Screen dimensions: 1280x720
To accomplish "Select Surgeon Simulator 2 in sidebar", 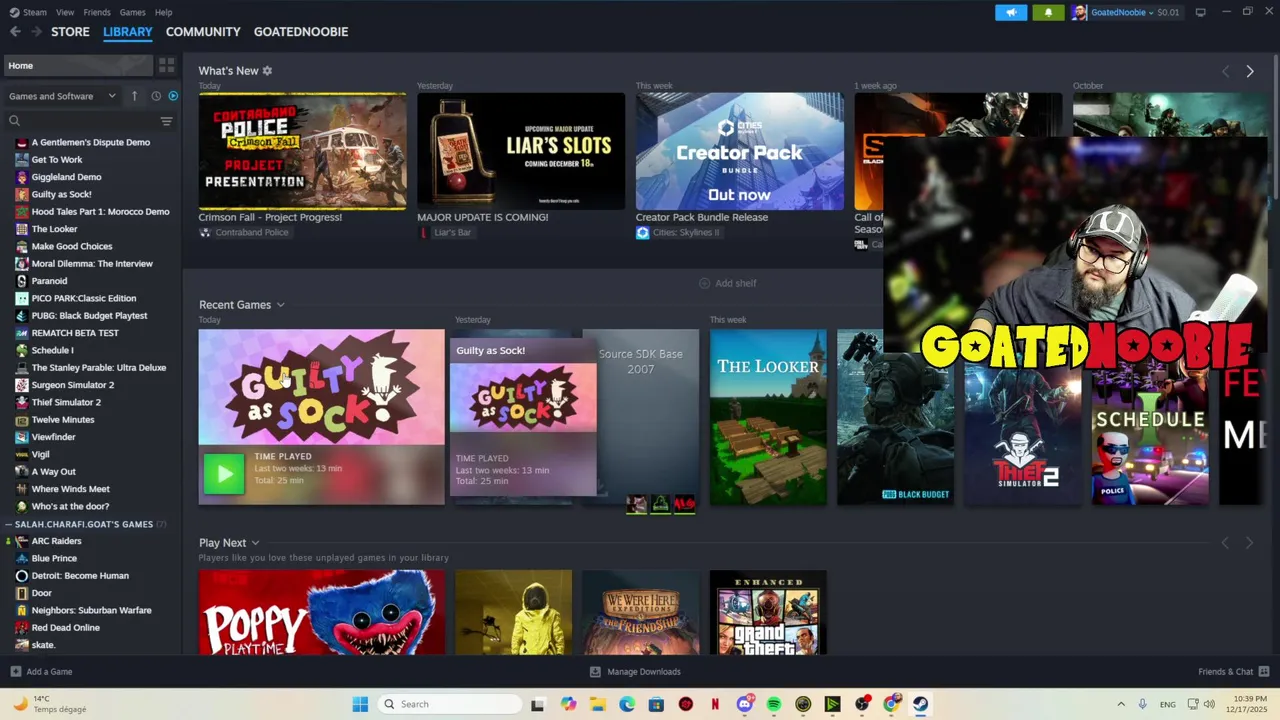I will (72, 385).
